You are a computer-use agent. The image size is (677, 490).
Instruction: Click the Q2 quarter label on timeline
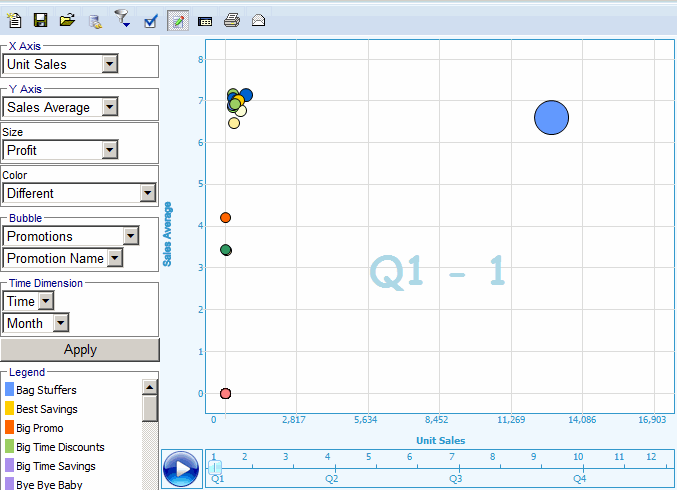[332, 479]
